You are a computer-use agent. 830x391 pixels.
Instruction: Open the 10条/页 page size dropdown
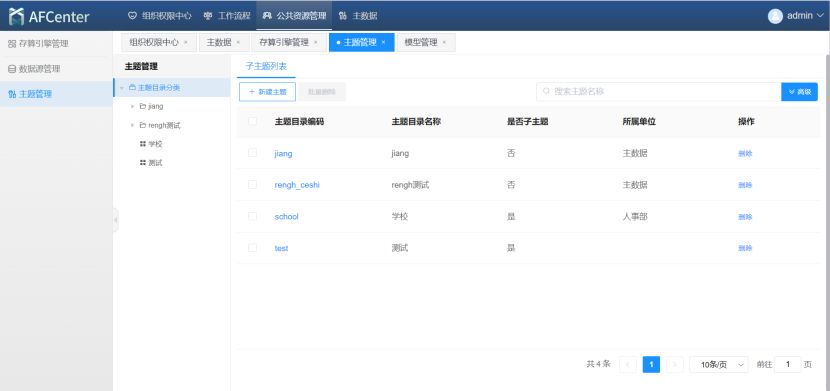[x=719, y=365]
